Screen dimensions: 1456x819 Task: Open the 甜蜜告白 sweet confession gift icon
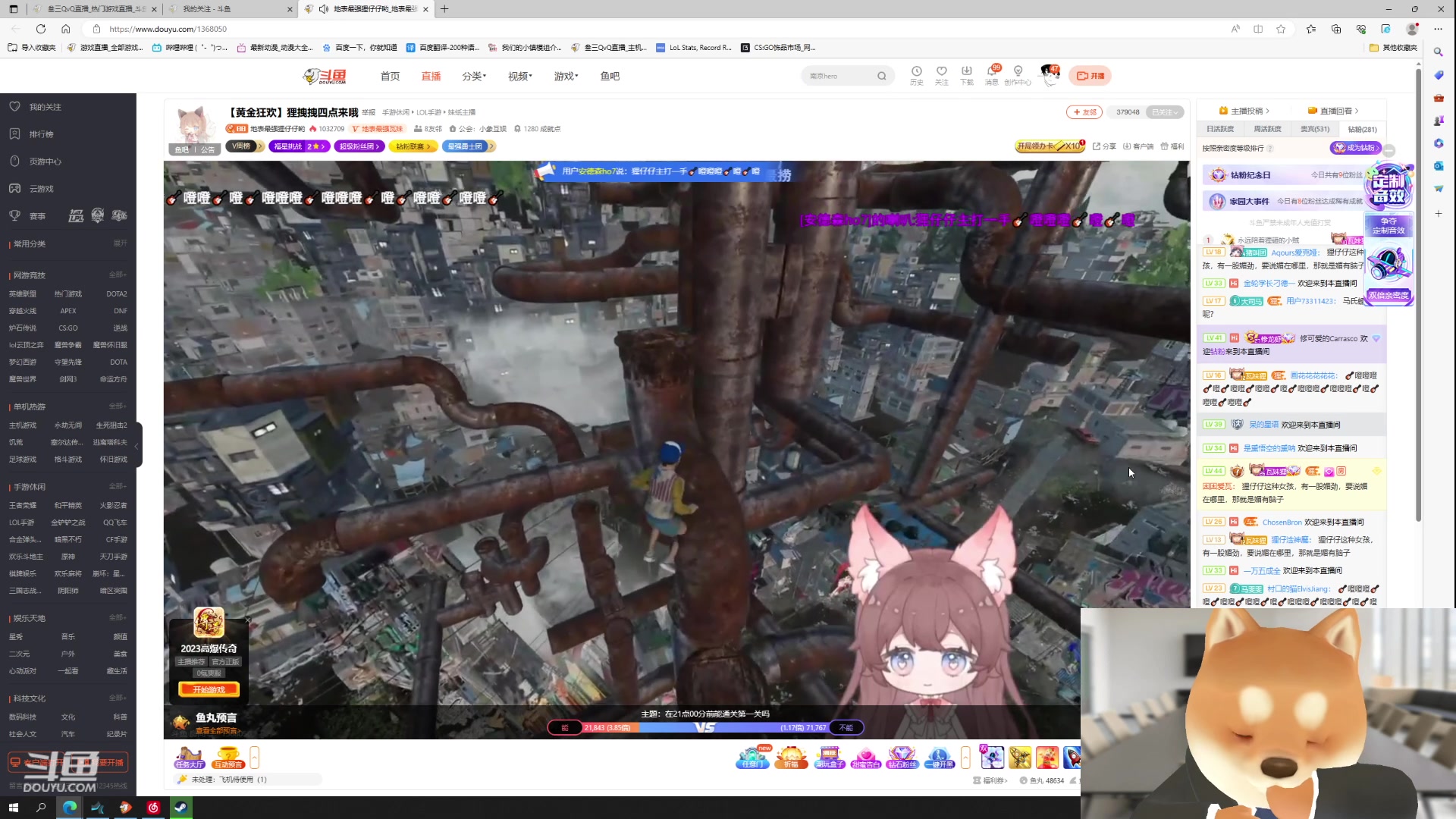pyautogui.click(x=865, y=757)
